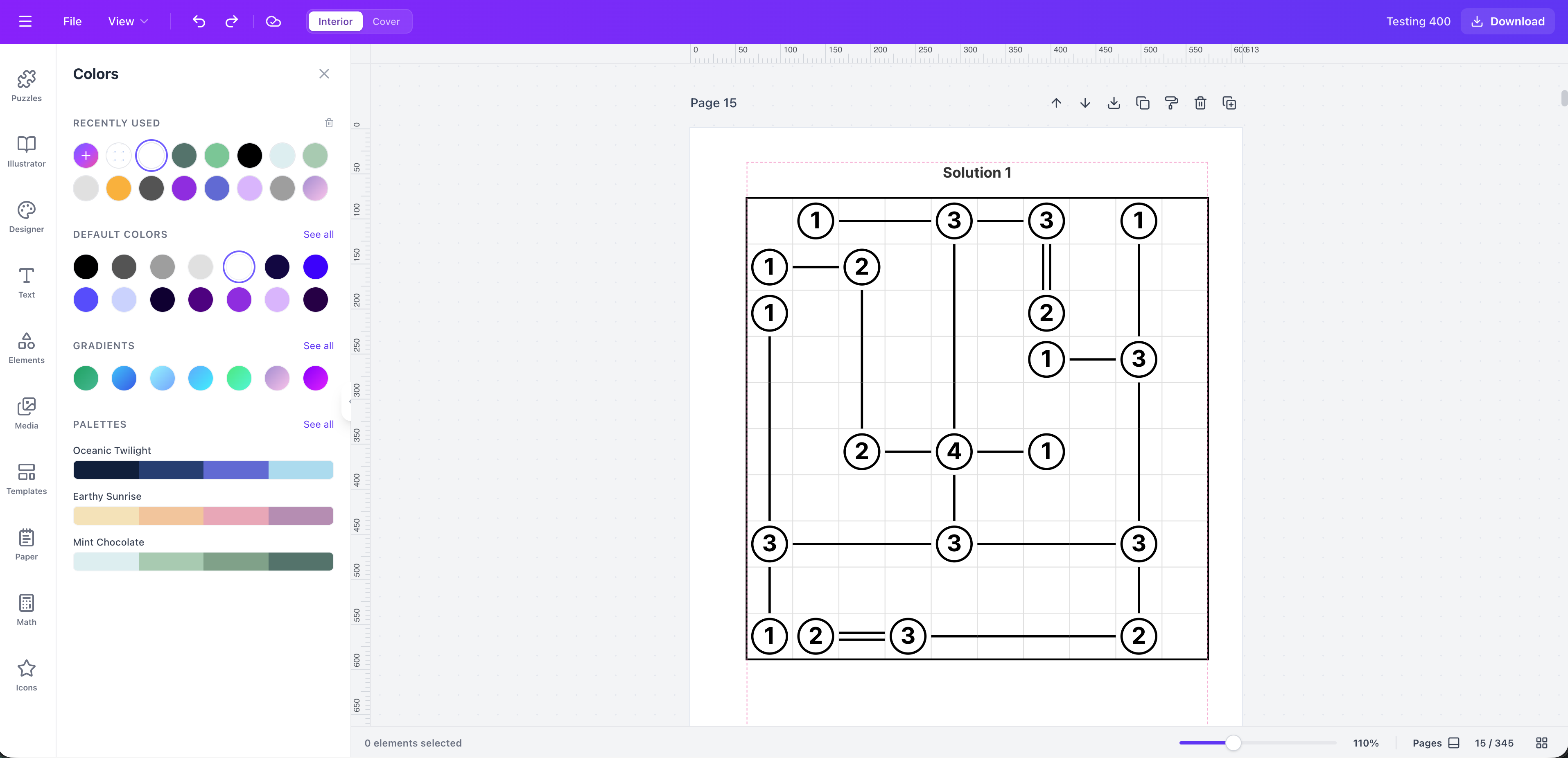This screenshot has width=1568, height=758.
Task: Open the View dropdown menu
Action: click(127, 21)
